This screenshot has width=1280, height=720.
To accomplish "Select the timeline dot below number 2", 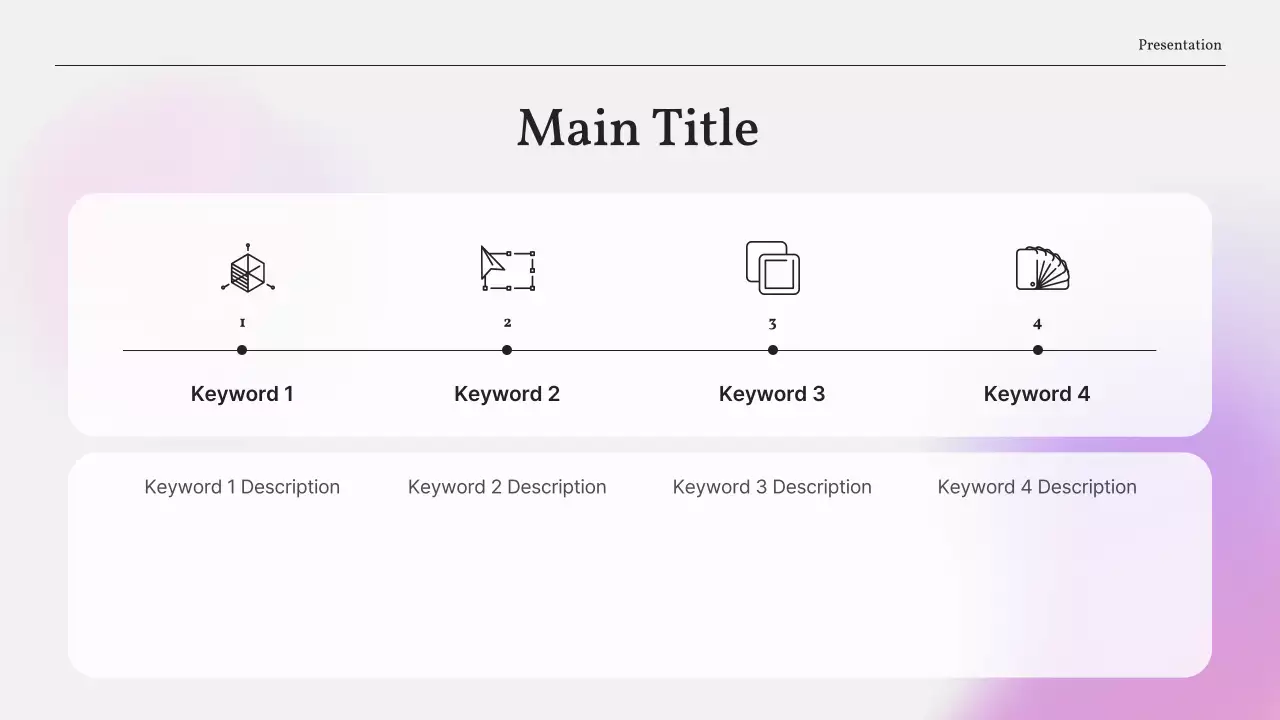I will (507, 350).
